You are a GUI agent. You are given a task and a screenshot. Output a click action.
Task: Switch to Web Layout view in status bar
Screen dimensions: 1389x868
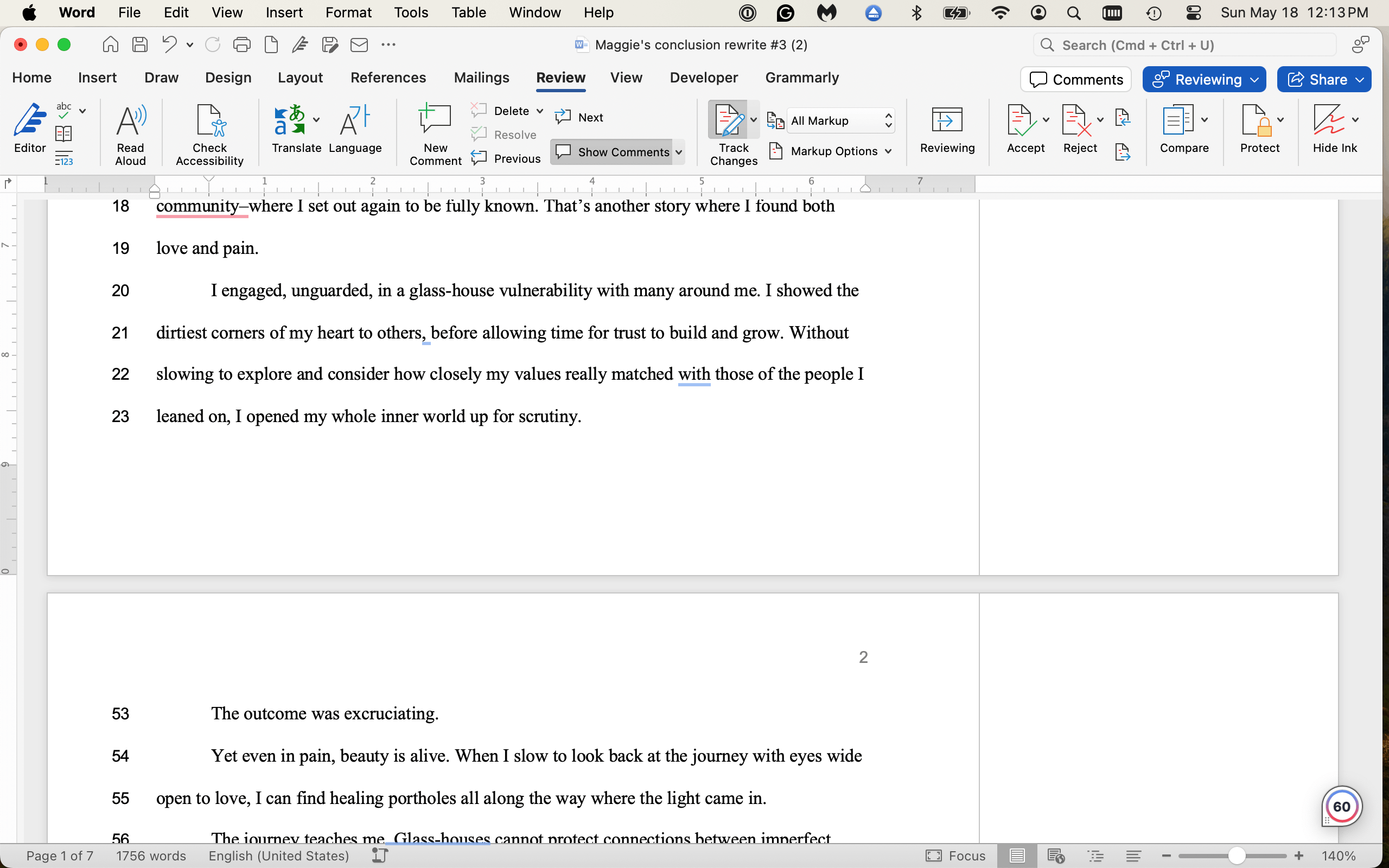[x=1055, y=856]
